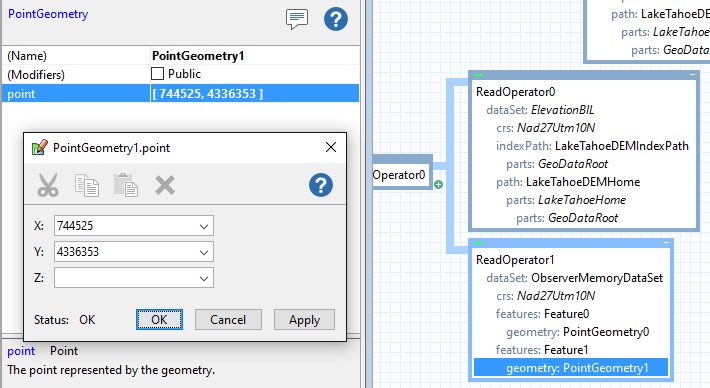Select parts: LakeTahoeHome in ReadOperator0
Image resolution: width=710 pixels, height=388 pixels.
[566, 200]
